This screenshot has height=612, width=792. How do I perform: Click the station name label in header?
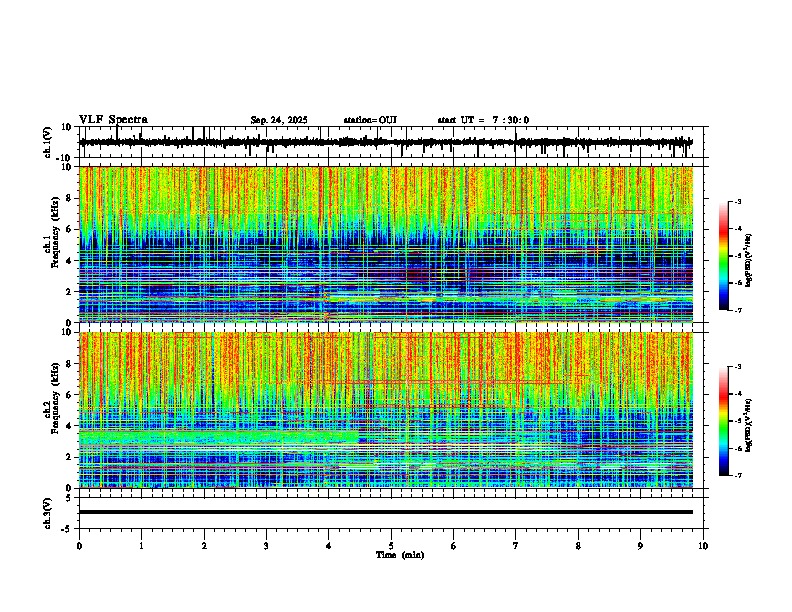click(x=370, y=120)
